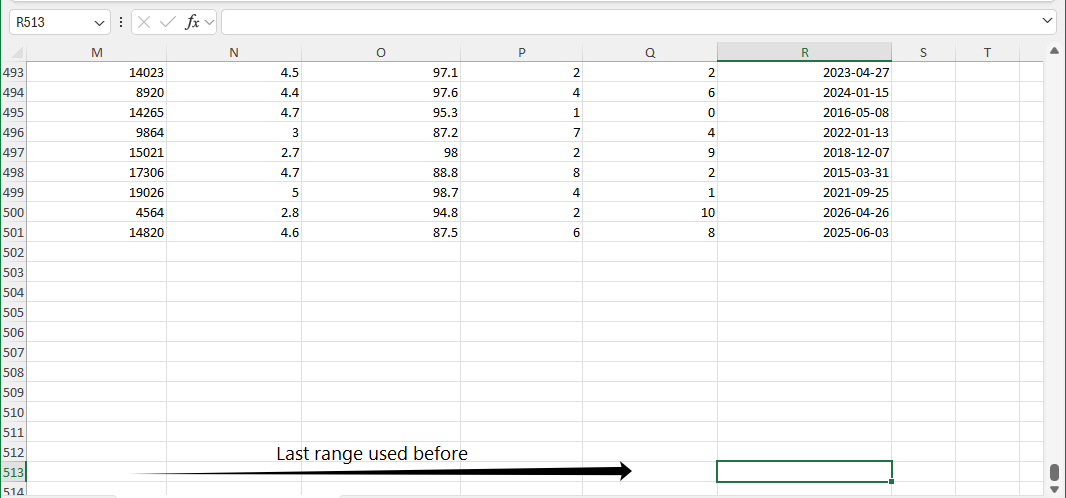Open the Name Box dropdown arrow

coord(99,22)
